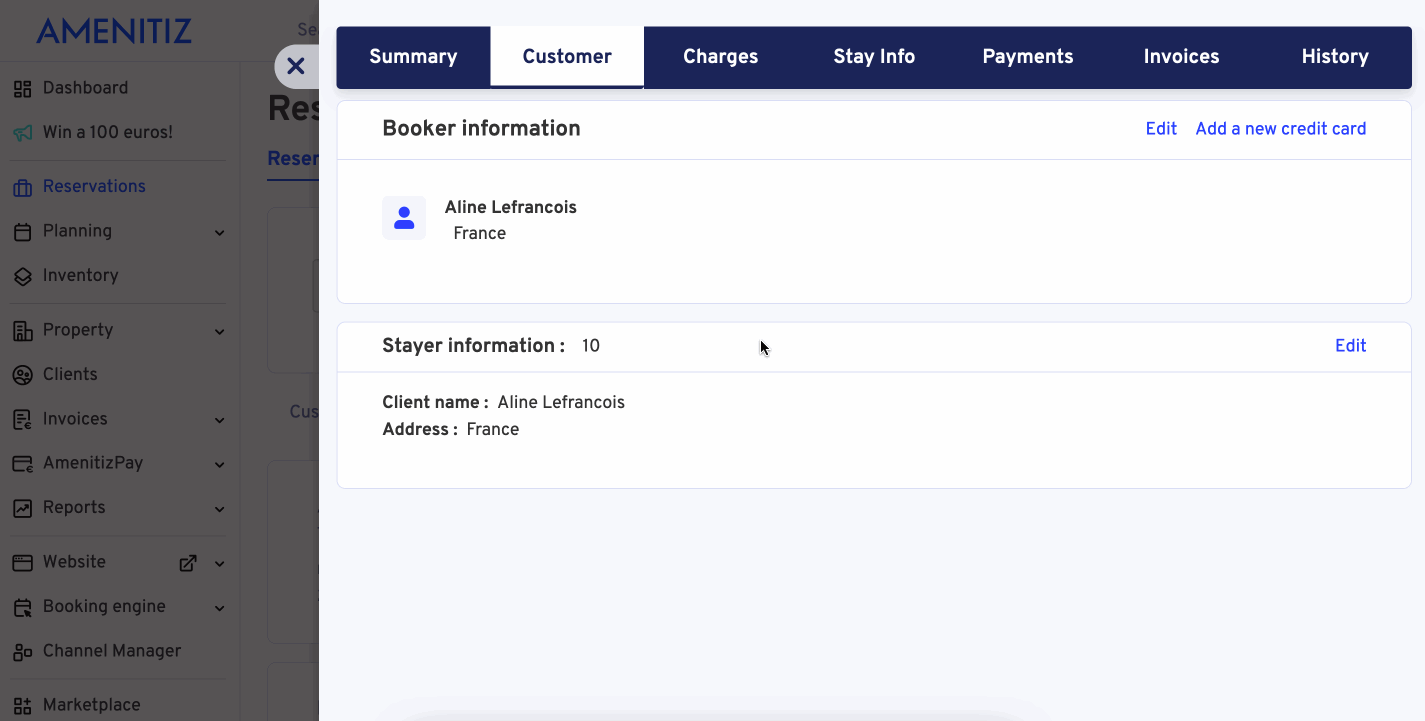Image resolution: width=1425 pixels, height=721 pixels.
Task: Click the Booker information heading
Action: (481, 129)
